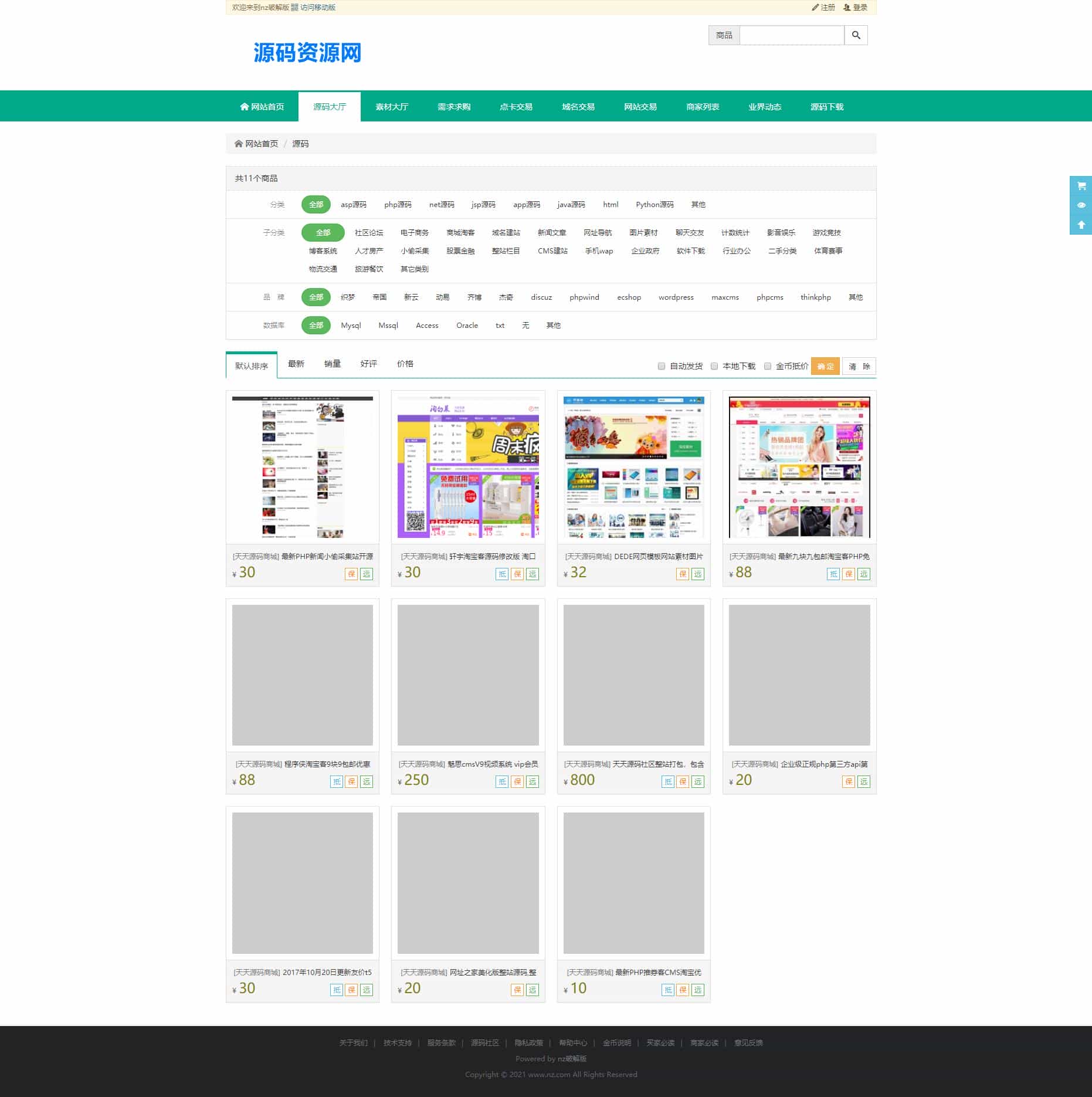Screen dimensions: 1092x1097
Task: Click 抵 badge on 程序侠淘宝客 card
Action: pos(337,781)
